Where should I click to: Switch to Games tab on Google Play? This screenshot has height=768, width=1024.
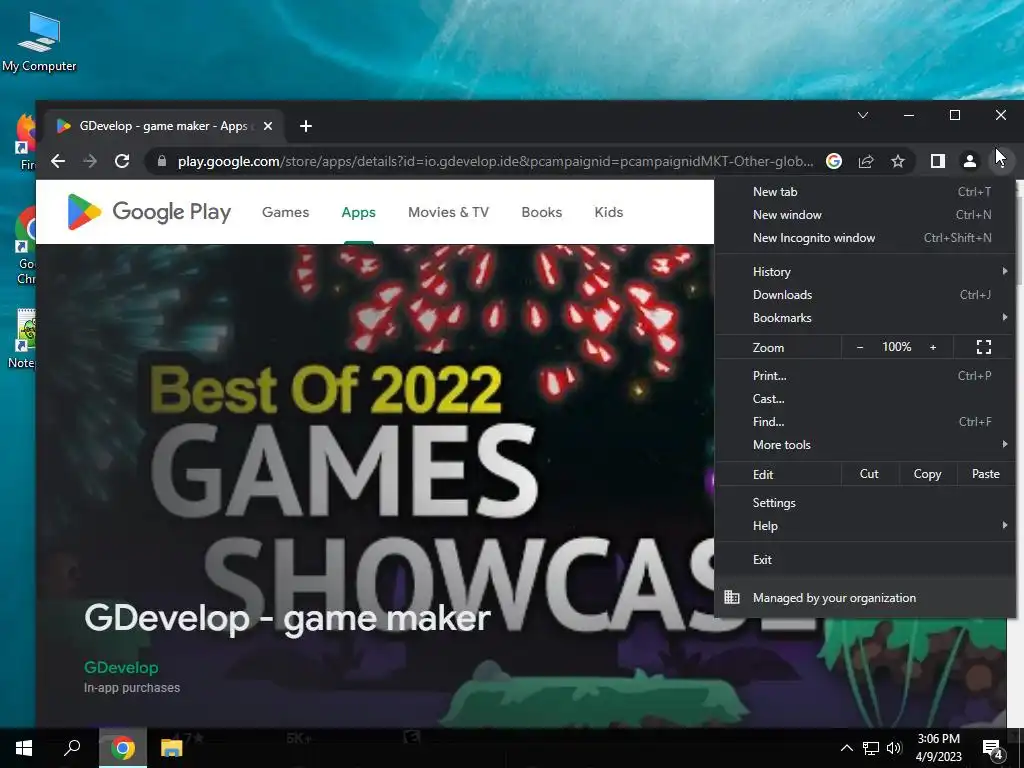click(x=285, y=212)
